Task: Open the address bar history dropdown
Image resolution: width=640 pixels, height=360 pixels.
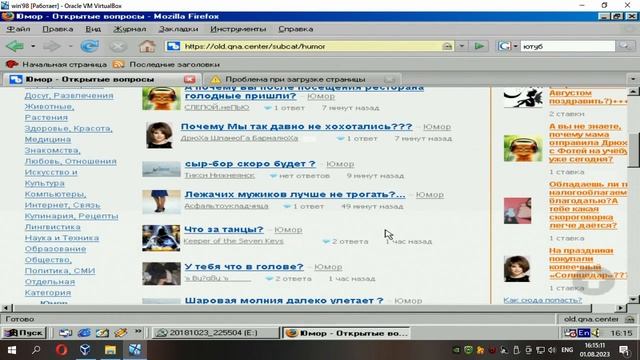Action: coord(462,46)
